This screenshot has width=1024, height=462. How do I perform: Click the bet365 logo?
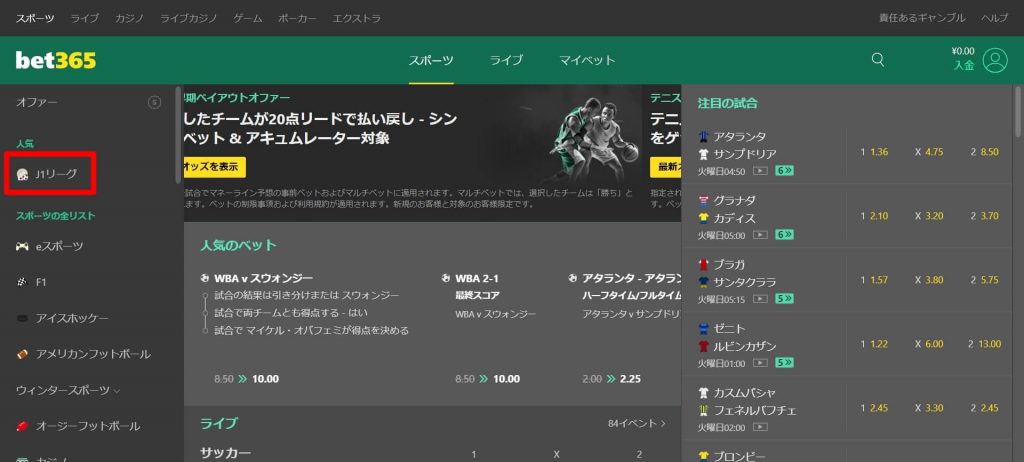[x=56, y=60]
